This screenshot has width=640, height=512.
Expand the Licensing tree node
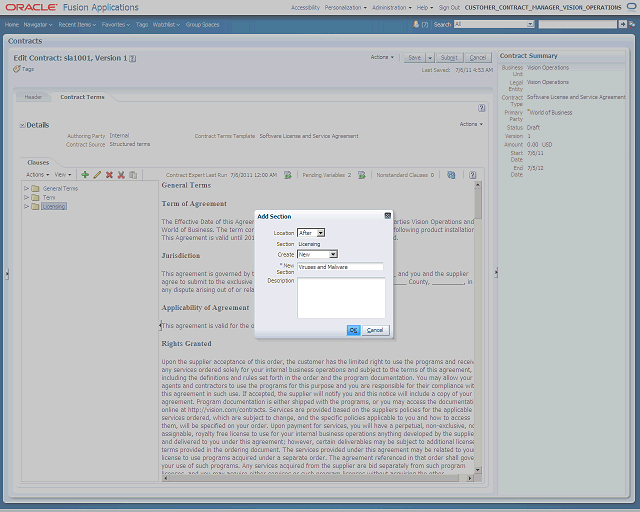pyautogui.click(x=27, y=206)
